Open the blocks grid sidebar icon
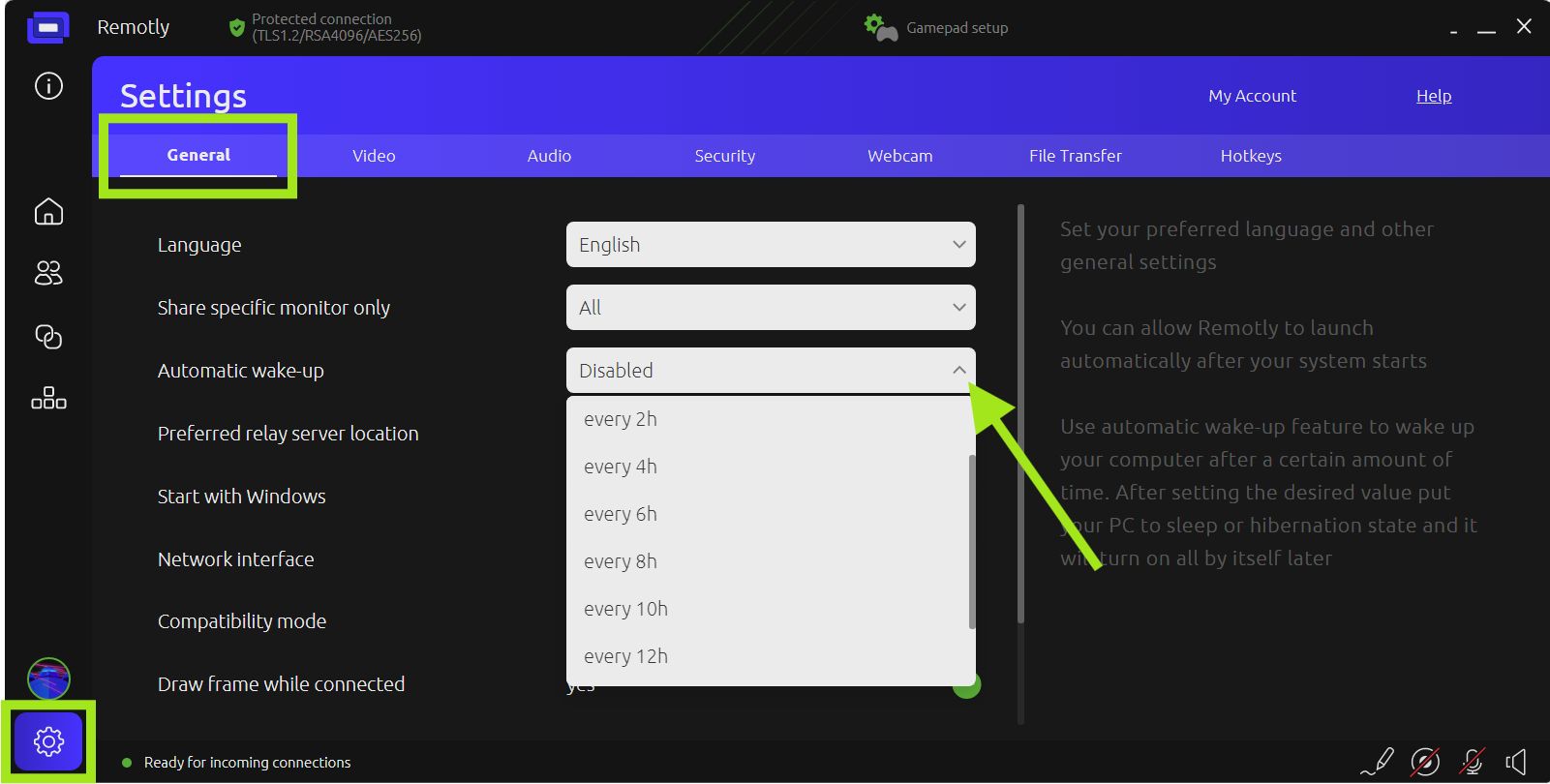This screenshot has height=784, width=1550. pos(48,399)
